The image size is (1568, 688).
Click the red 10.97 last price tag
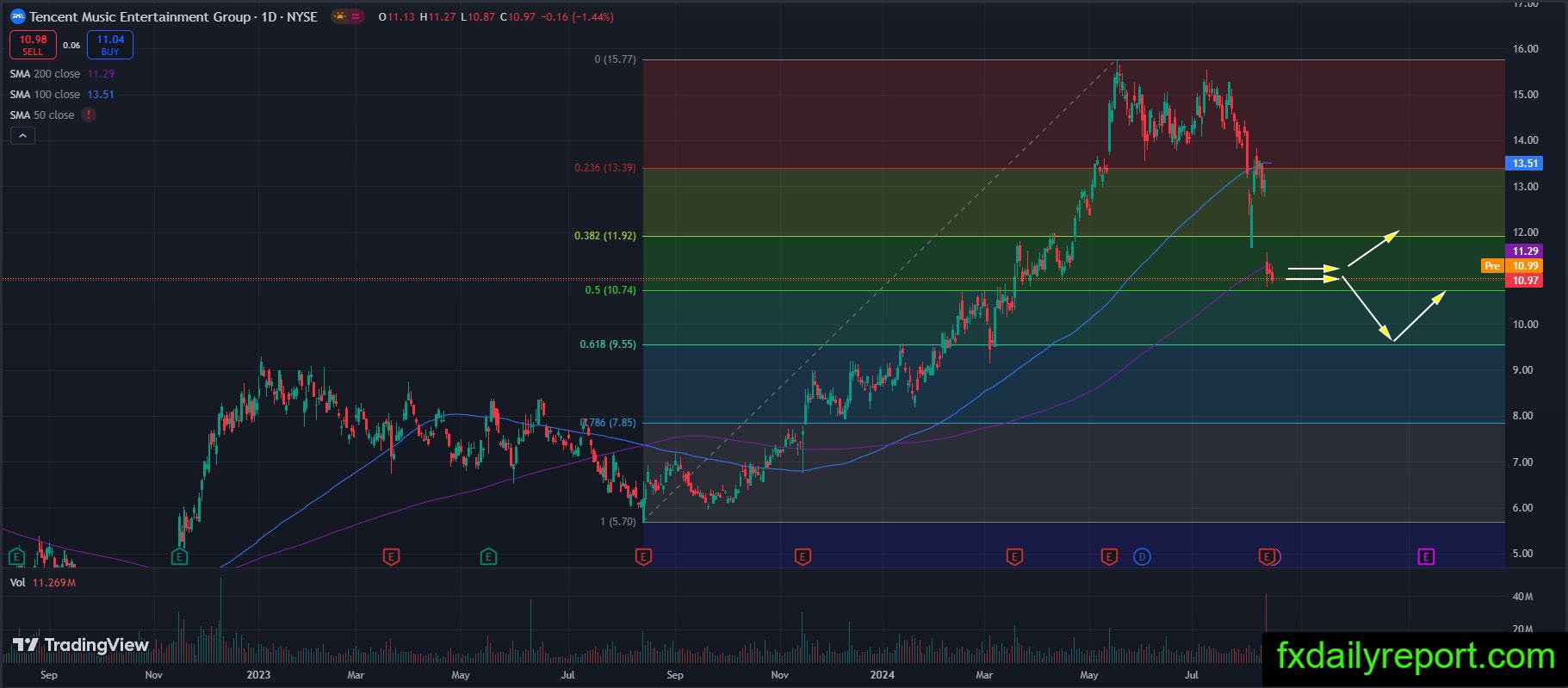[1525, 281]
